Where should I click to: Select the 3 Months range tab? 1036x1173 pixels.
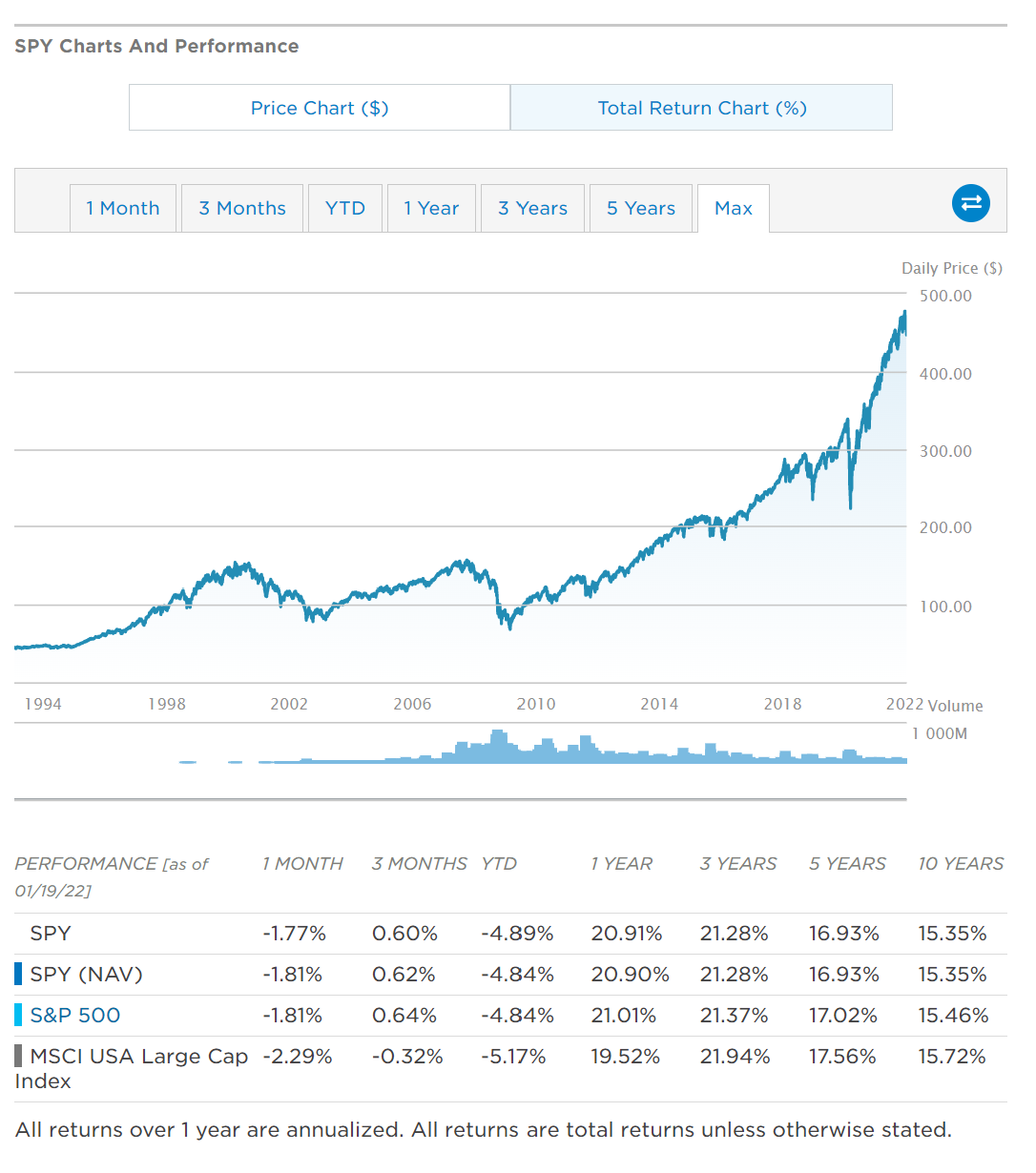(x=242, y=209)
